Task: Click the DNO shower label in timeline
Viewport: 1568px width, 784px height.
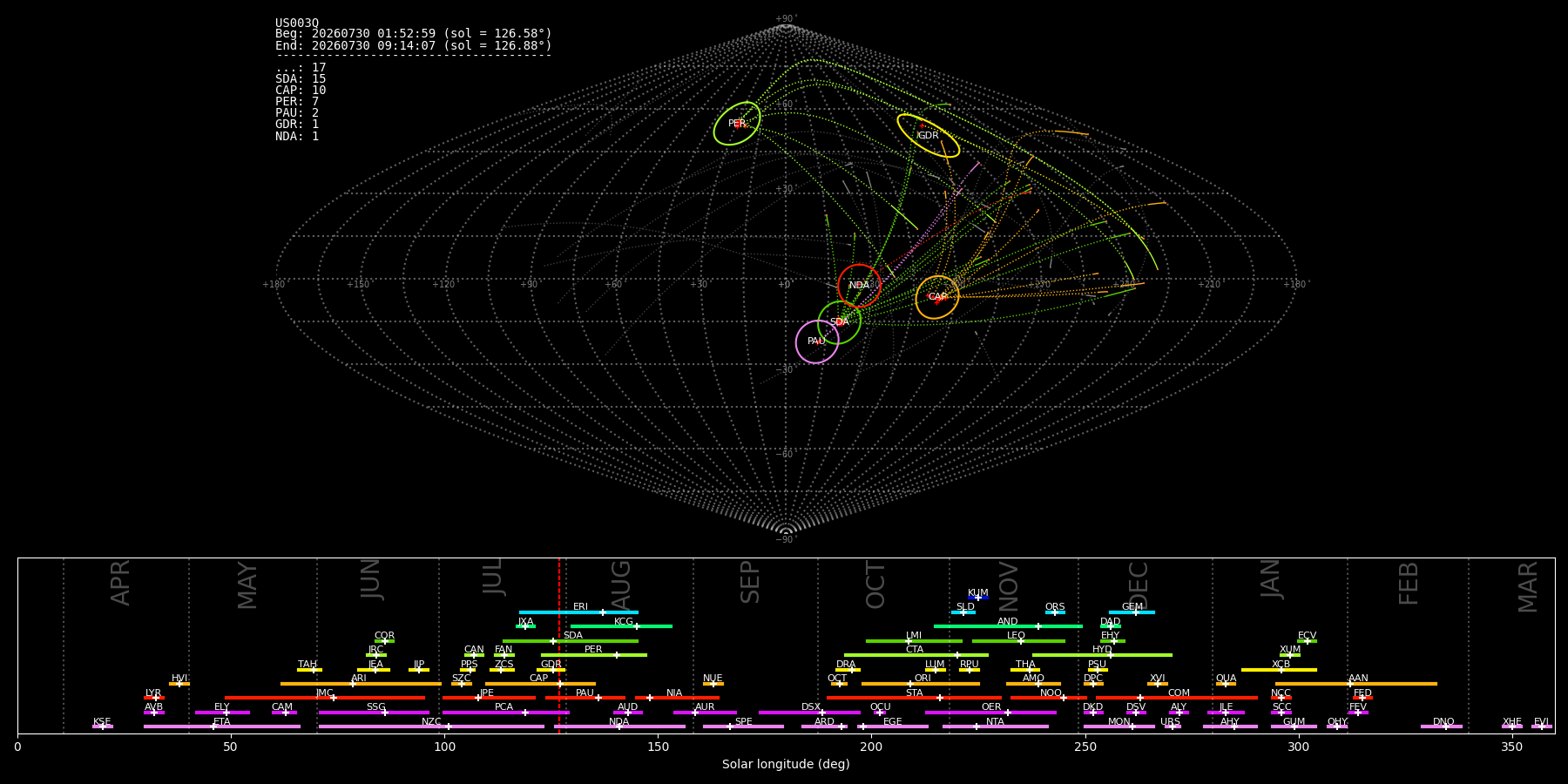Action: click(1443, 722)
